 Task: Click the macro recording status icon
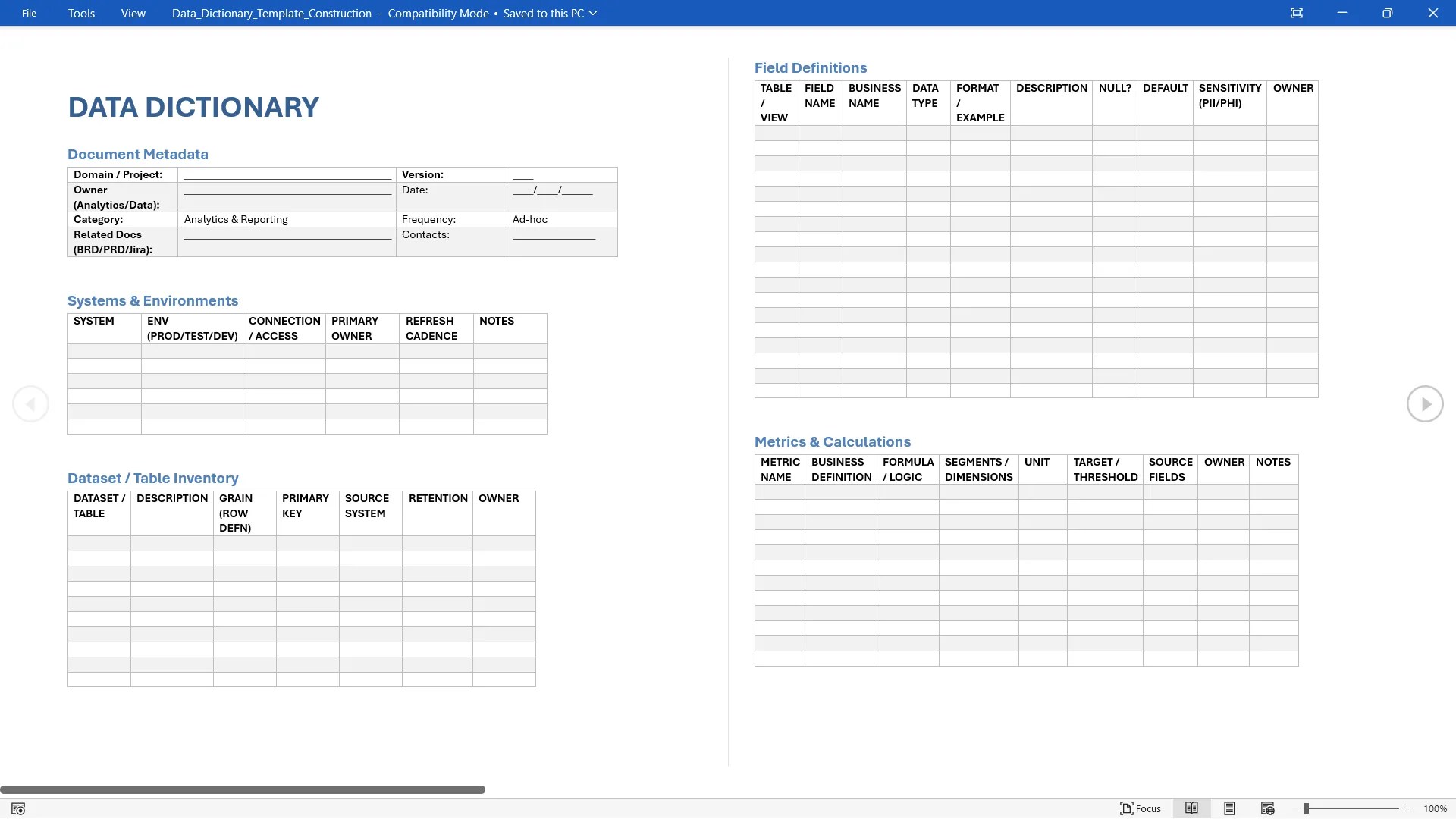point(18,809)
